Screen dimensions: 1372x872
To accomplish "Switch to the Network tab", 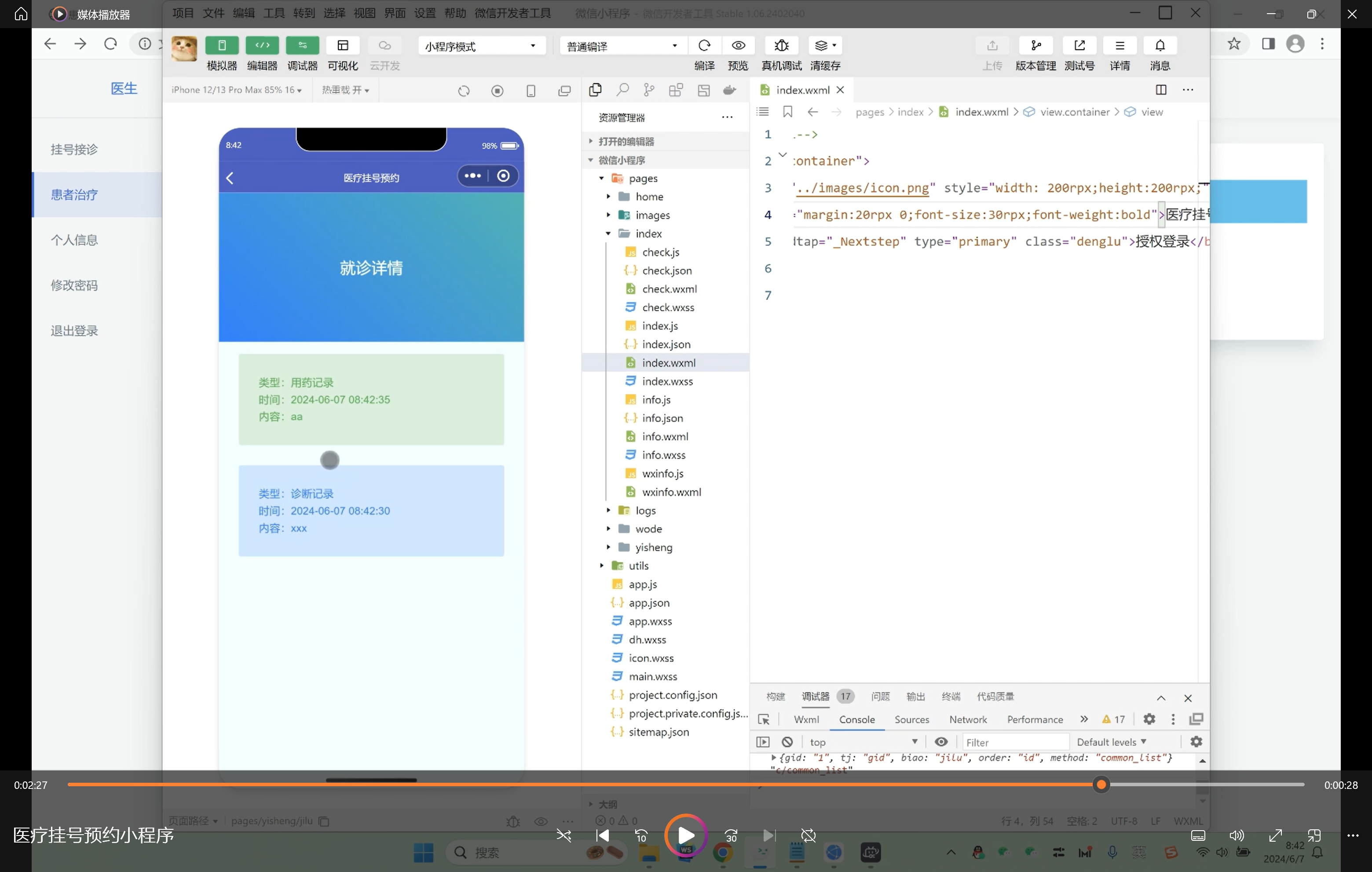I will pyautogui.click(x=967, y=719).
